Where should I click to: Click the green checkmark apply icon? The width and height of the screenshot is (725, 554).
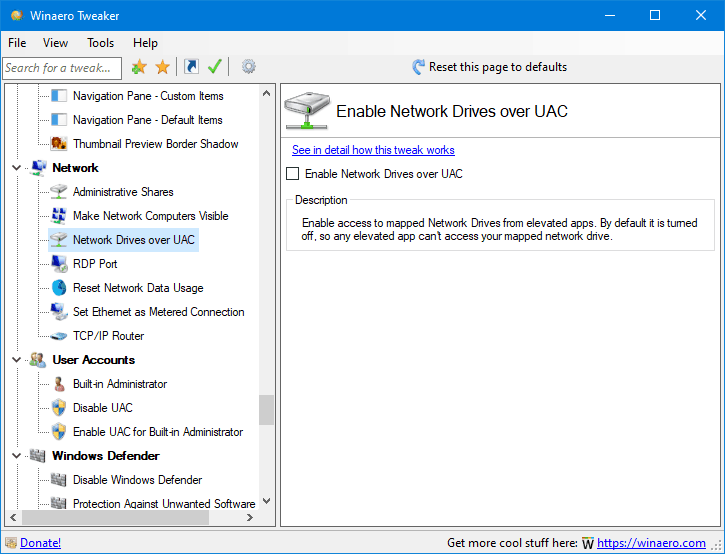[215, 67]
